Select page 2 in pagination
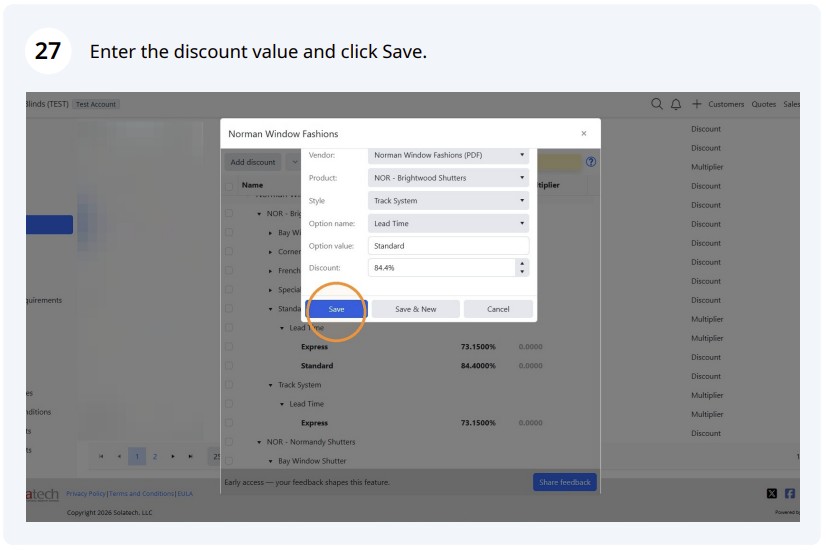 [155, 456]
